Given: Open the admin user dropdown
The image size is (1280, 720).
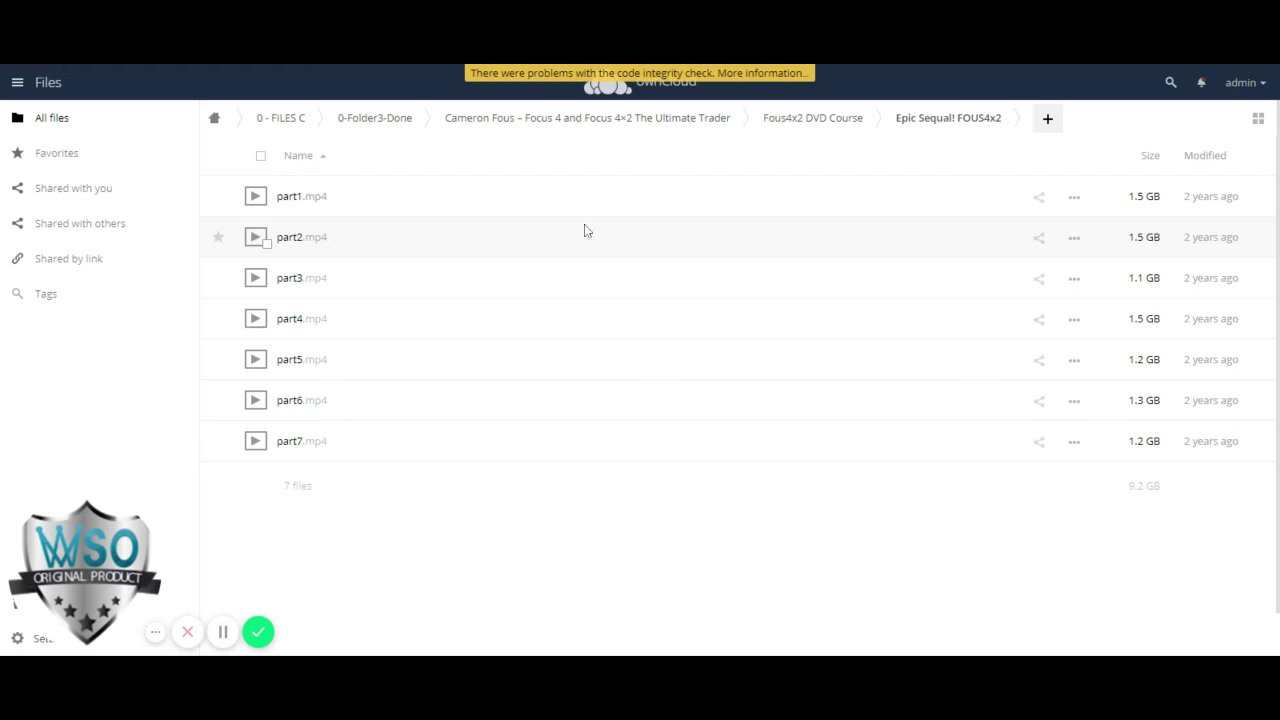Looking at the screenshot, I should point(1245,83).
